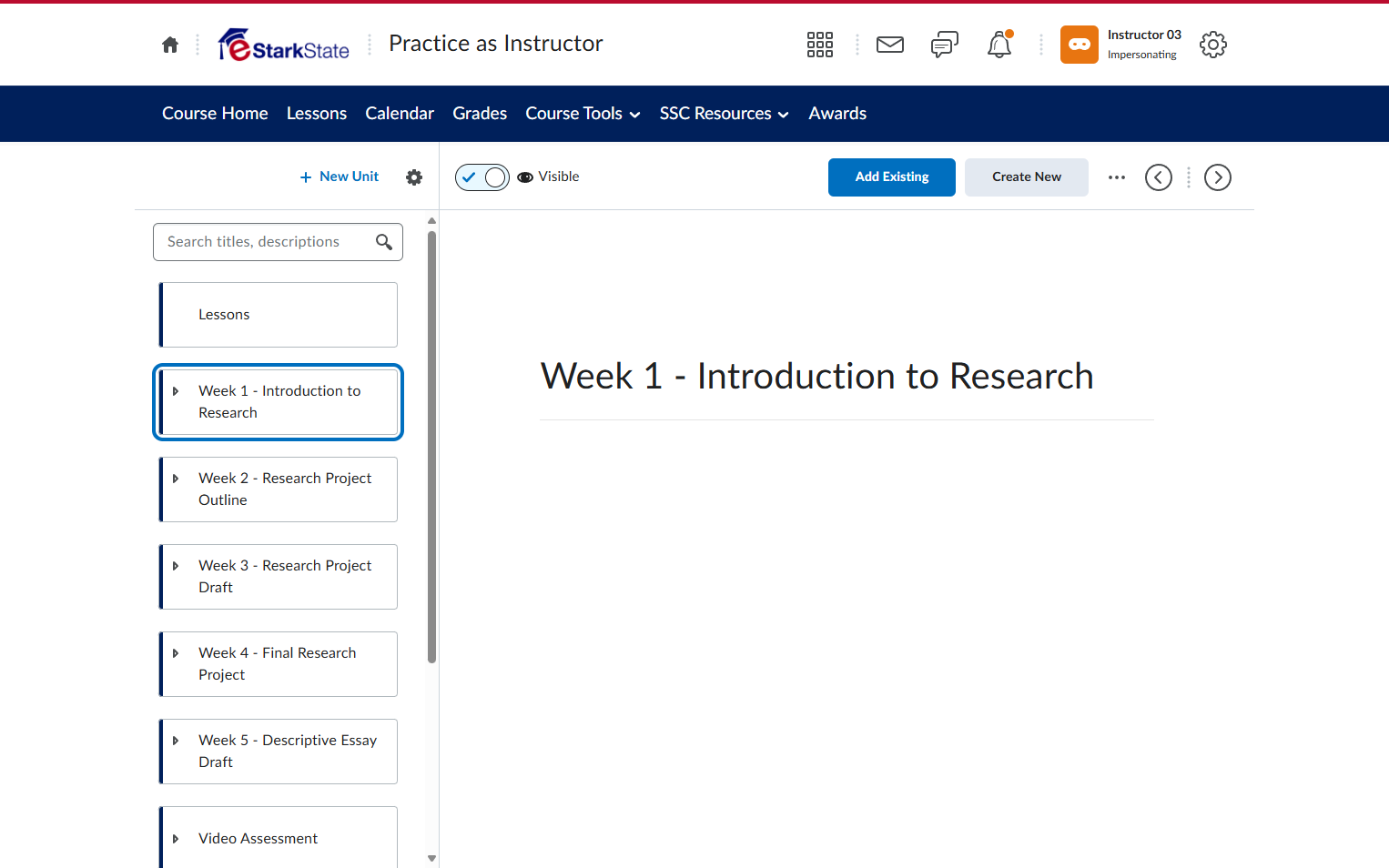The width and height of the screenshot is (1389, 868).
Task: Go to the home page icon
Action: coord(170,45)
